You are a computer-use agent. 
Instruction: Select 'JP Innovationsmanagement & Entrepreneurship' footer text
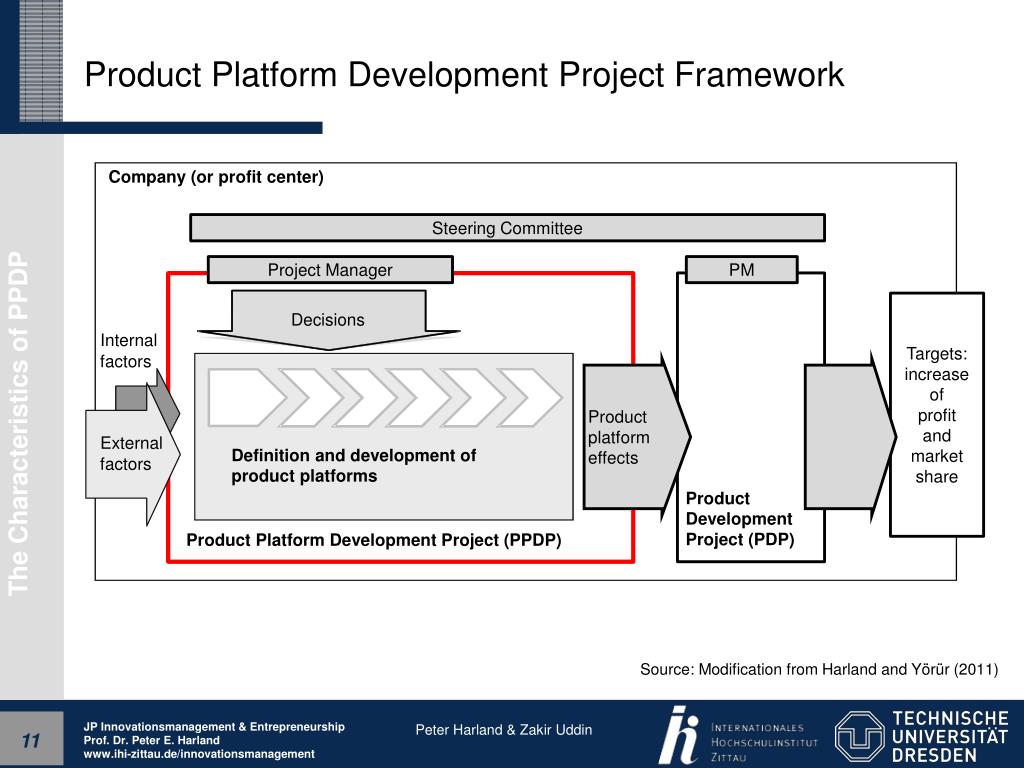click(214, 727)
